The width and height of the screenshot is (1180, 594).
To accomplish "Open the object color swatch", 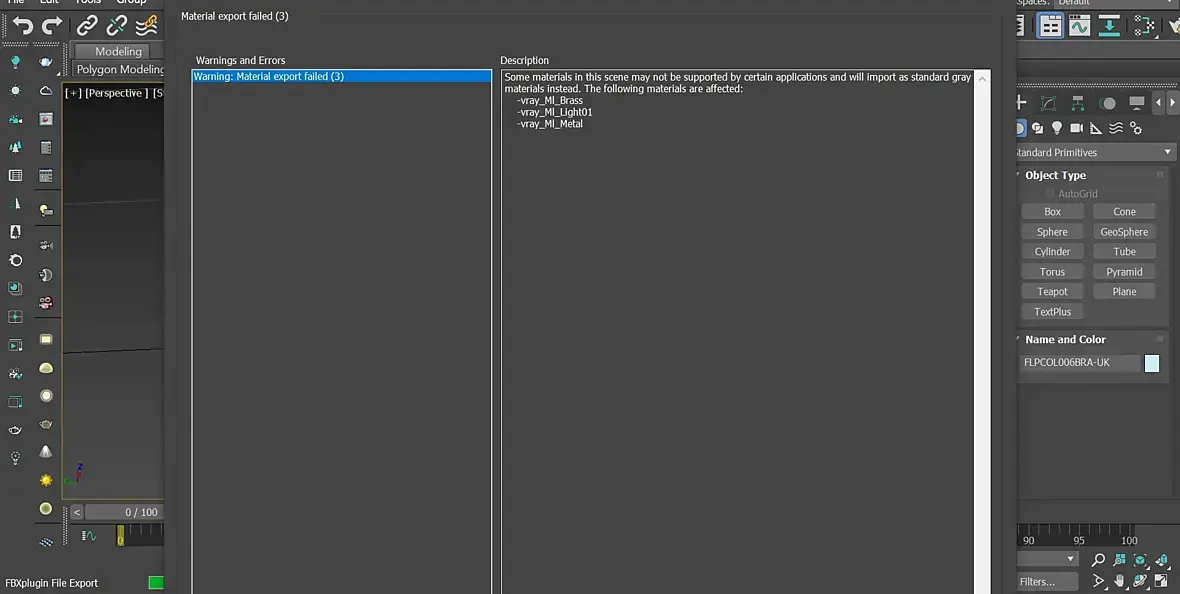I will [1151, 363].
